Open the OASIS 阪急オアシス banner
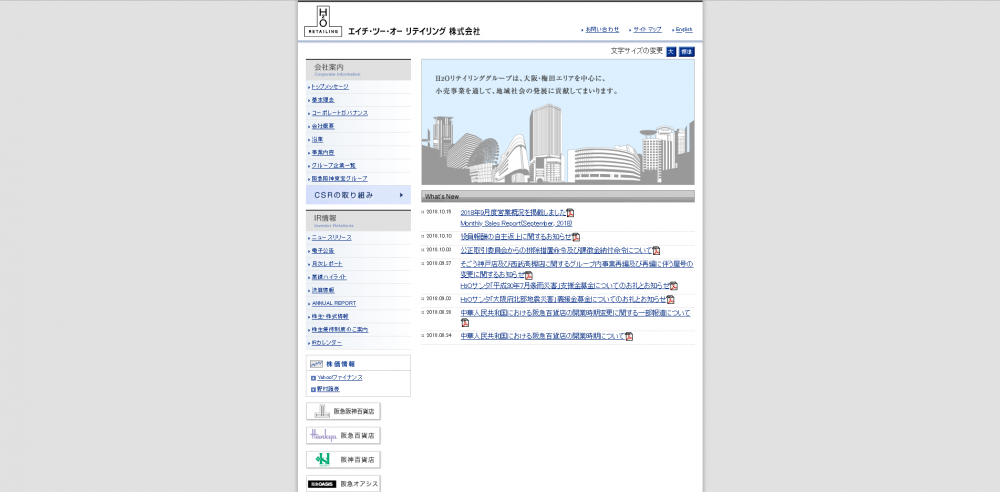 pos(343,484)
